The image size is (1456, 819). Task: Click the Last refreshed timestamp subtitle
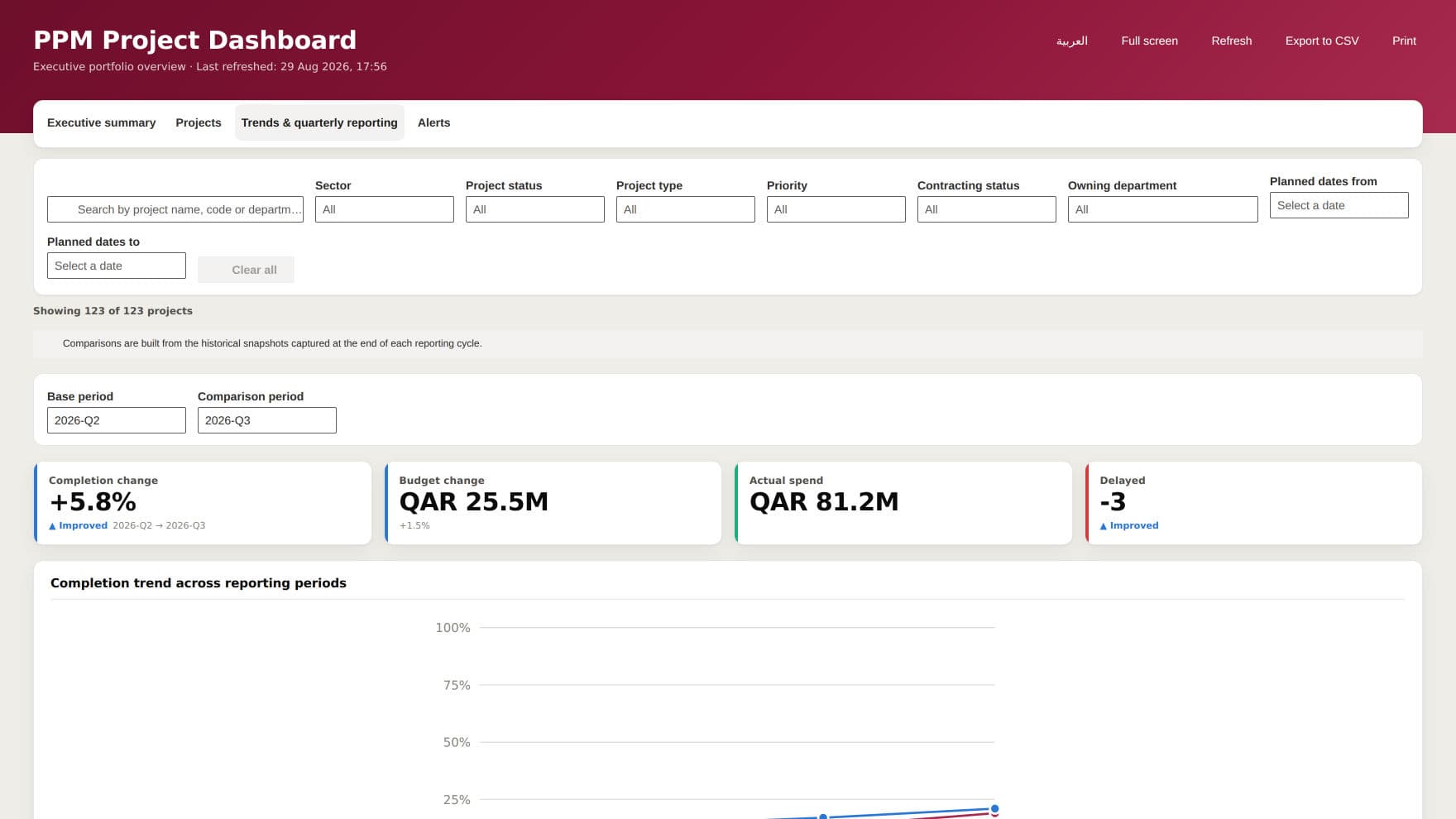click(x=209, y=66)
